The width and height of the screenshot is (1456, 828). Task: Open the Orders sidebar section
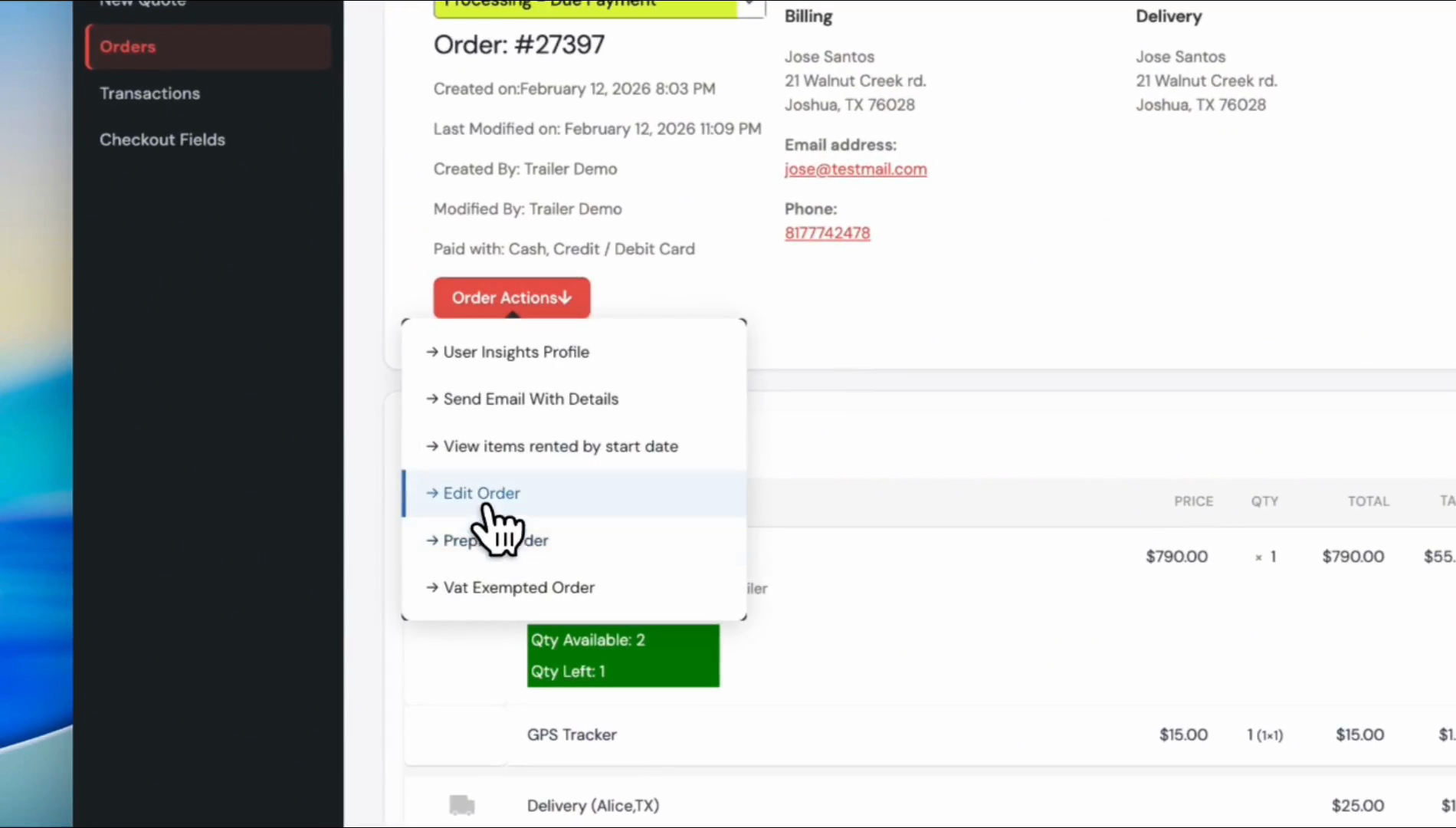pyautogui.click(x=128, y=47)
